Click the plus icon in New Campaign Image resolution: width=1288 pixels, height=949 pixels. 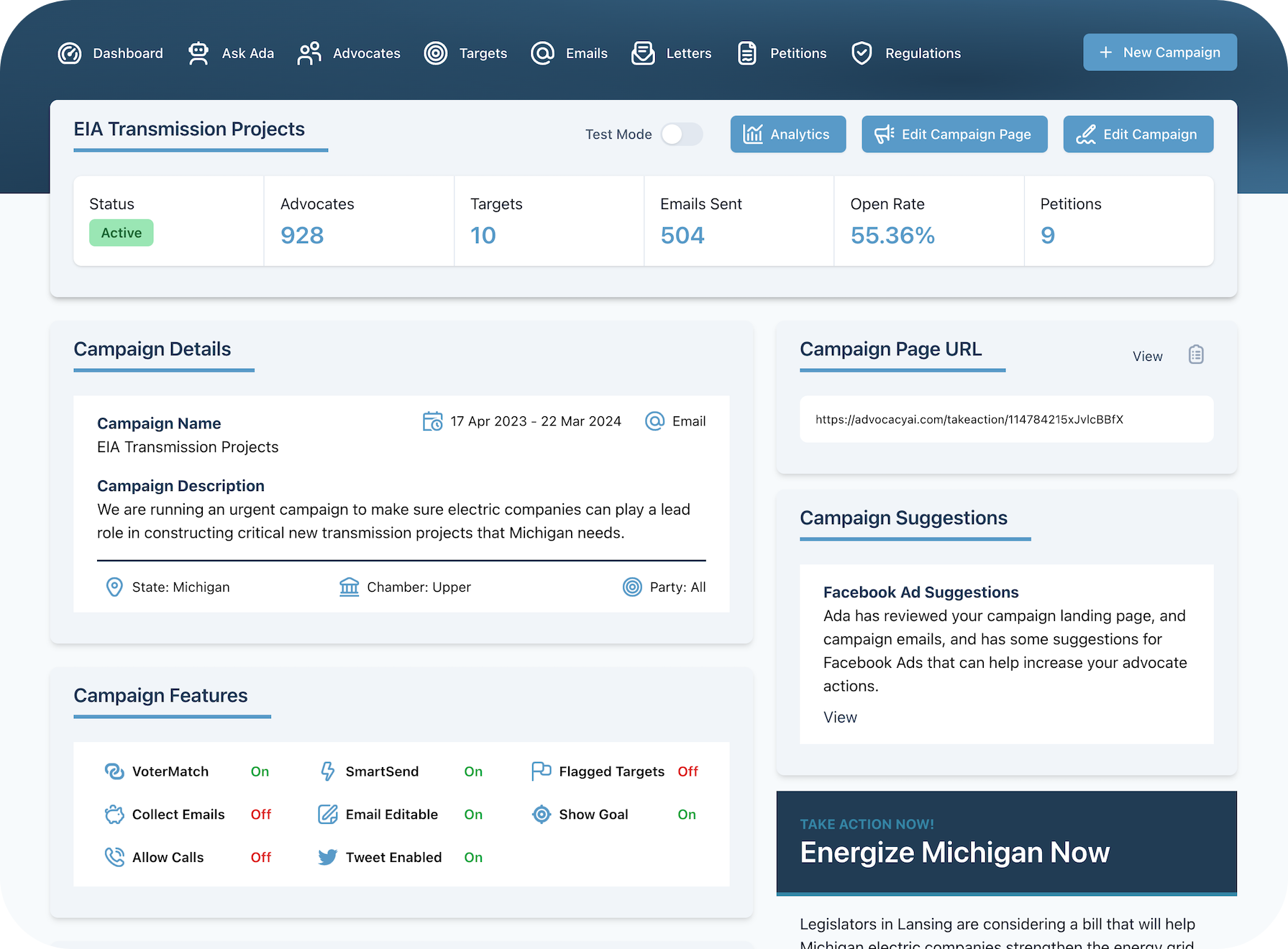(1106, 52)
